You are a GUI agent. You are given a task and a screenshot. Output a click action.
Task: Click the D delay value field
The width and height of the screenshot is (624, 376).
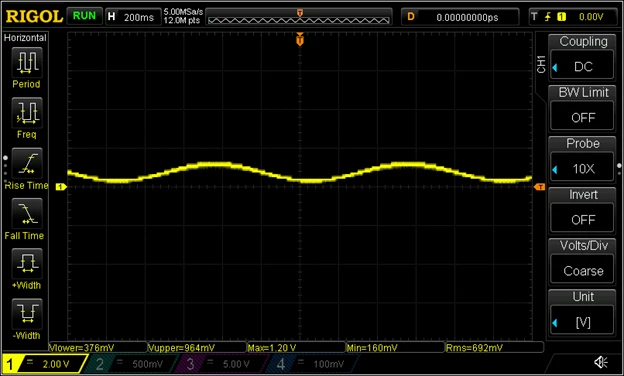[x=460, y=17]
